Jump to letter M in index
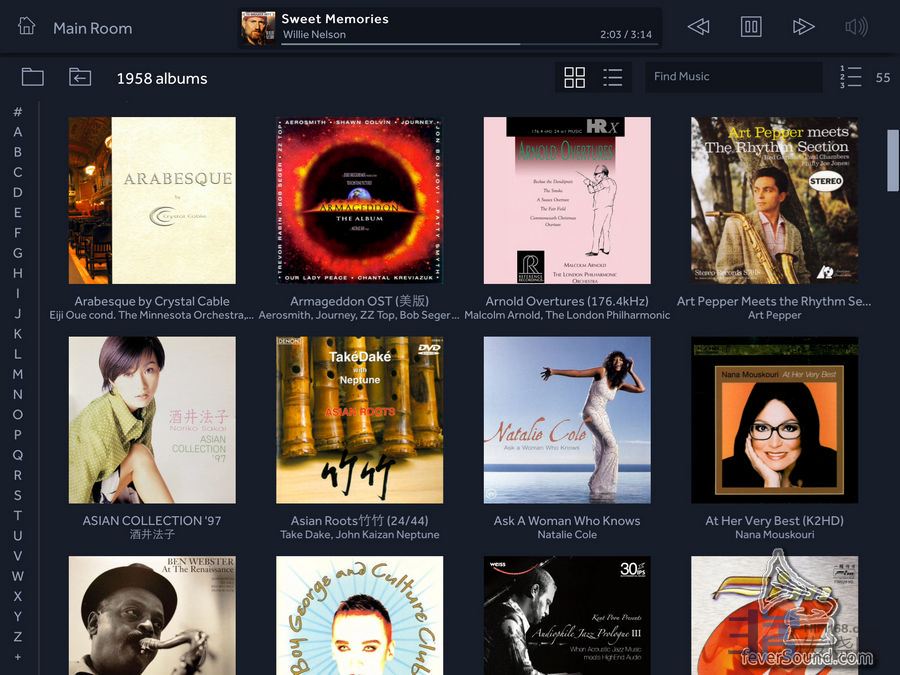 (18, 374)
